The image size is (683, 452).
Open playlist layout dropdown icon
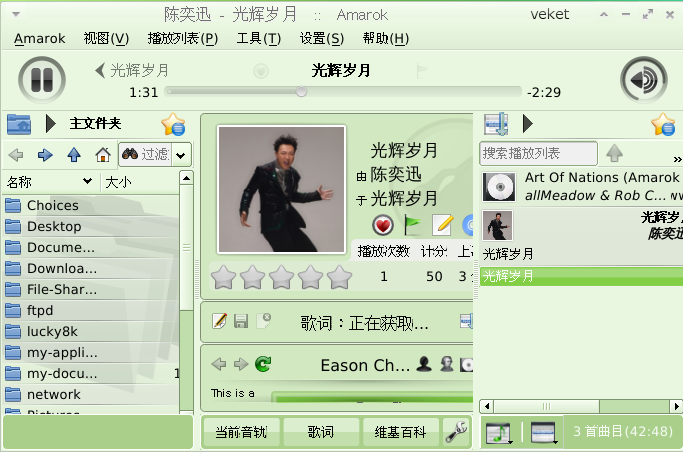click(544, 432)
